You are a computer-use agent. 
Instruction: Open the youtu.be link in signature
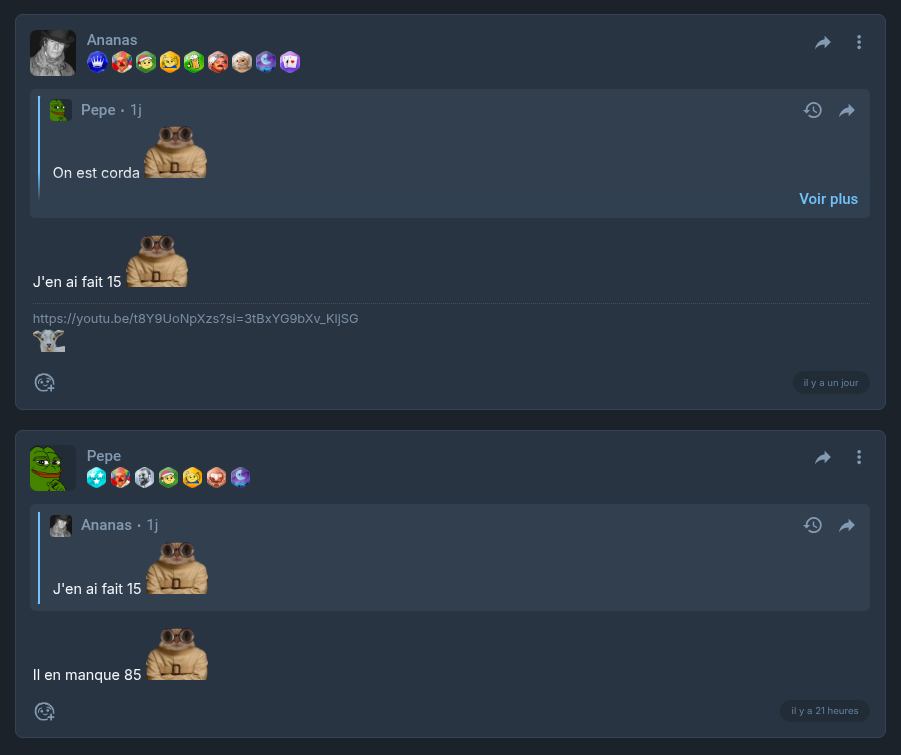tap(195, 318)
